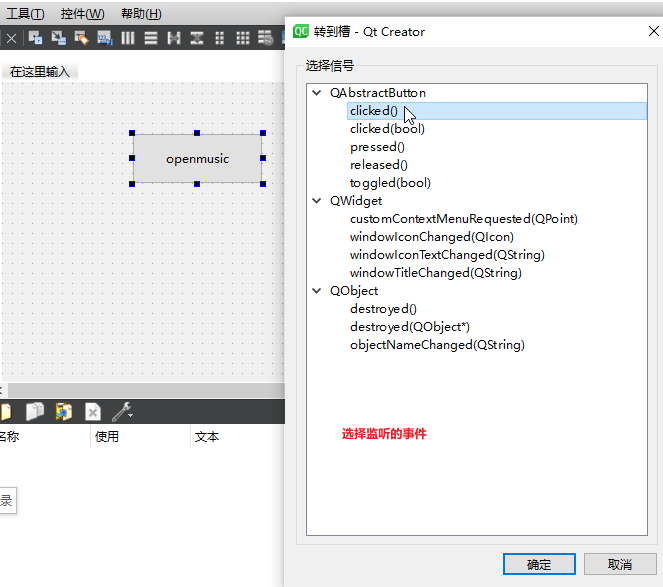This screenshot has height=587, width=663.
Task: Open the 控件(W) menu
Action: point(82,14)
